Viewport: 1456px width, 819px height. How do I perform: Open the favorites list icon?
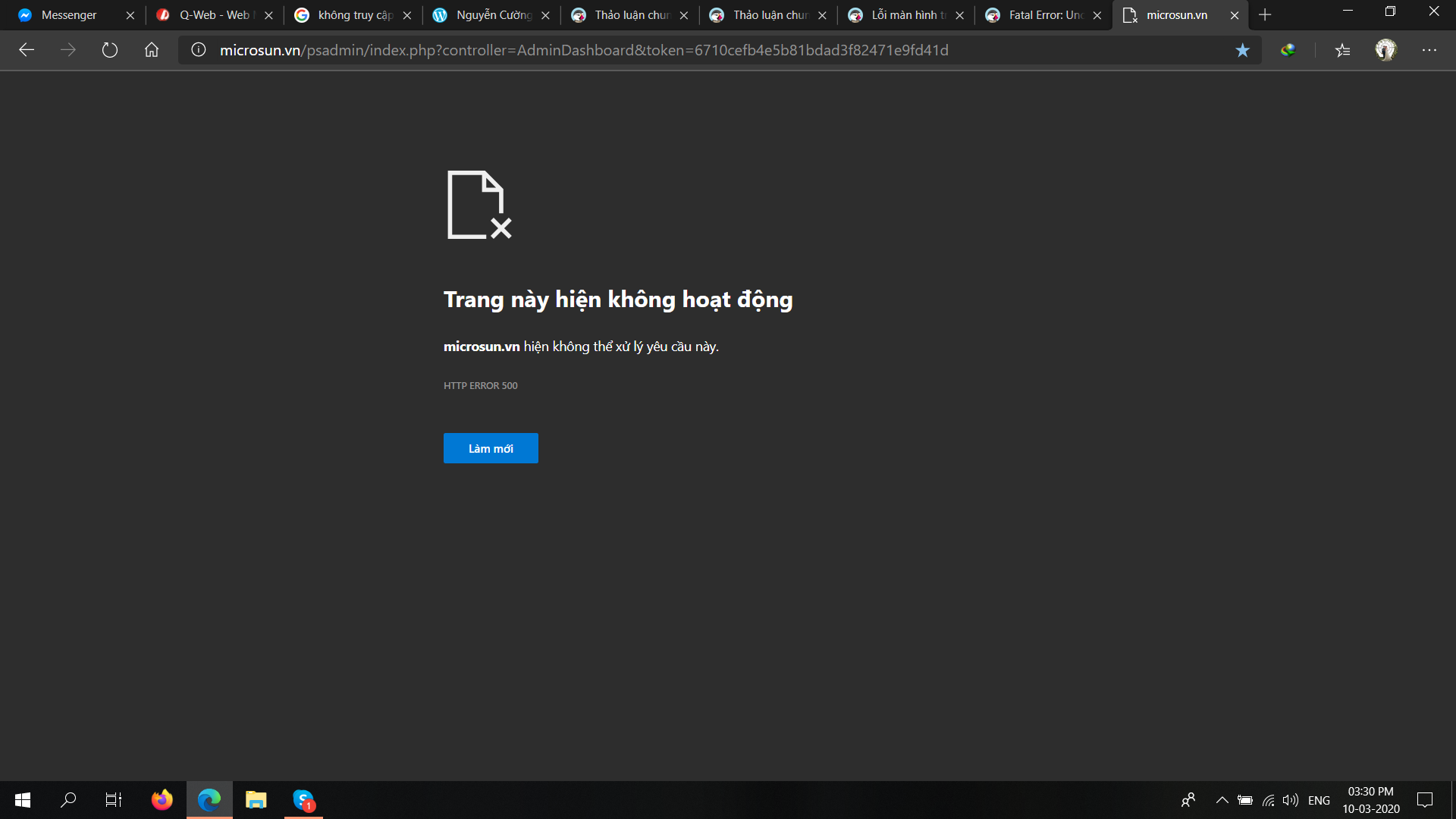[x=1343, y=50]
